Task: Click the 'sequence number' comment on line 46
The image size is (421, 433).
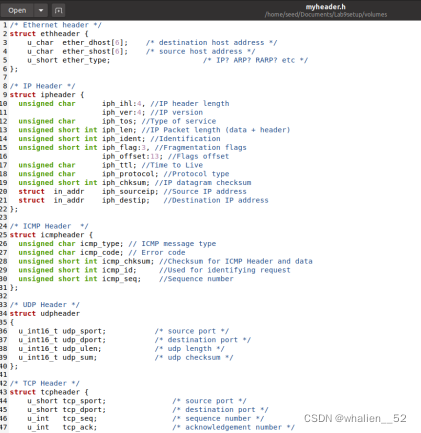Action: tap(218, 418)
